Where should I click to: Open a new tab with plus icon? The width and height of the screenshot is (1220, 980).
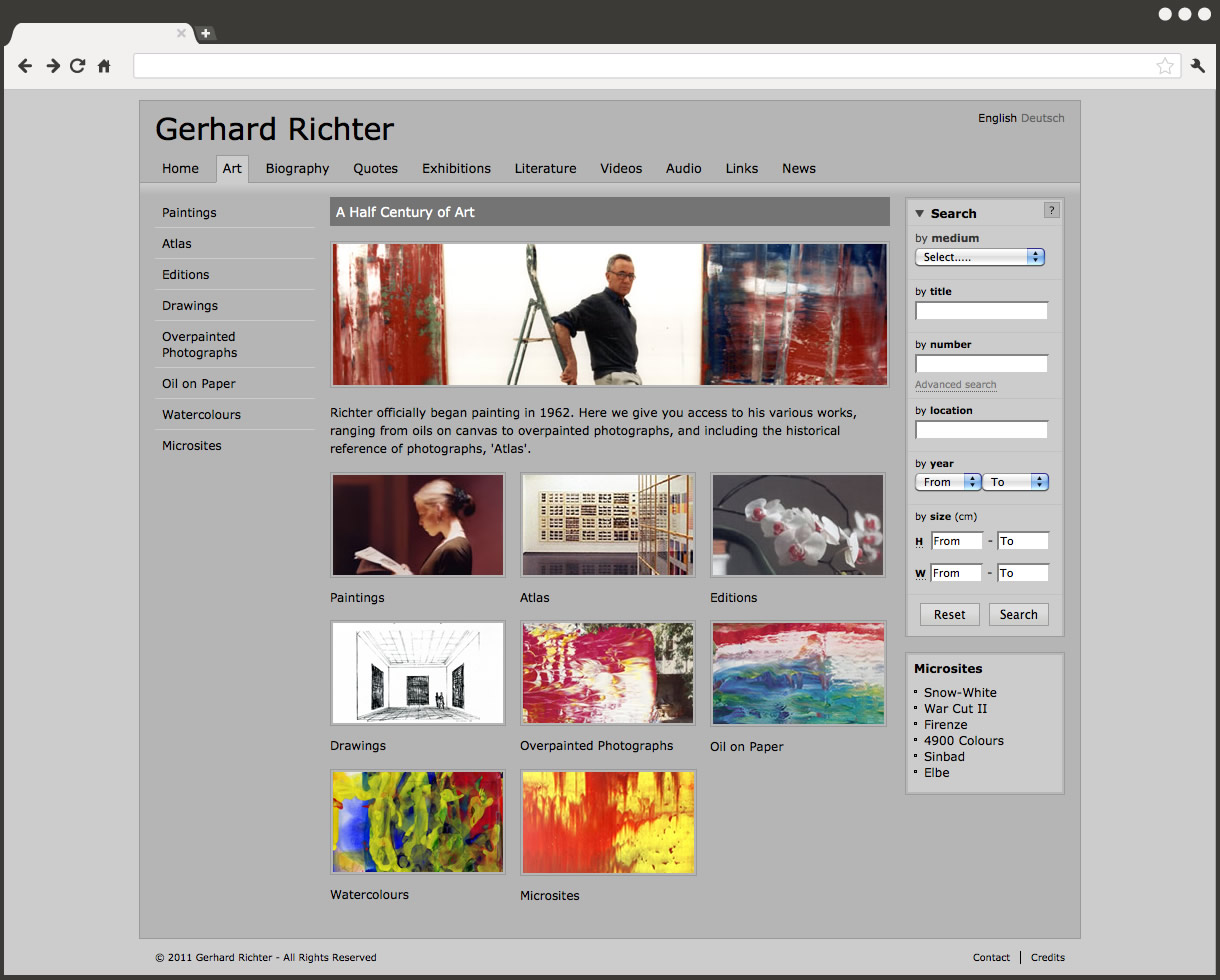click(205, 33)
